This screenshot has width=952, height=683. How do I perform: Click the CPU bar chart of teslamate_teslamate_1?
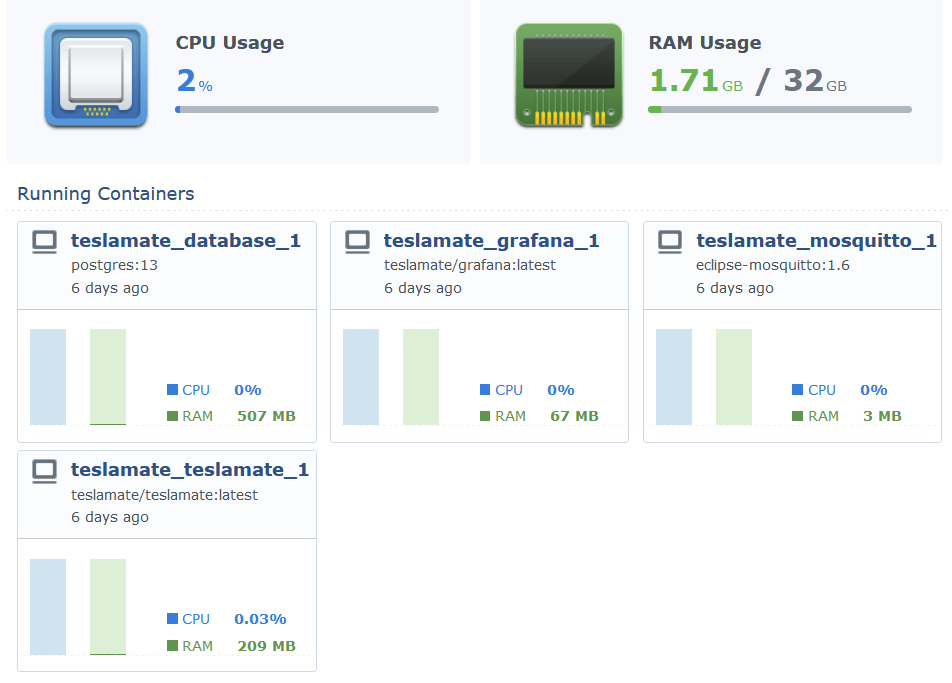coord(48,607)
